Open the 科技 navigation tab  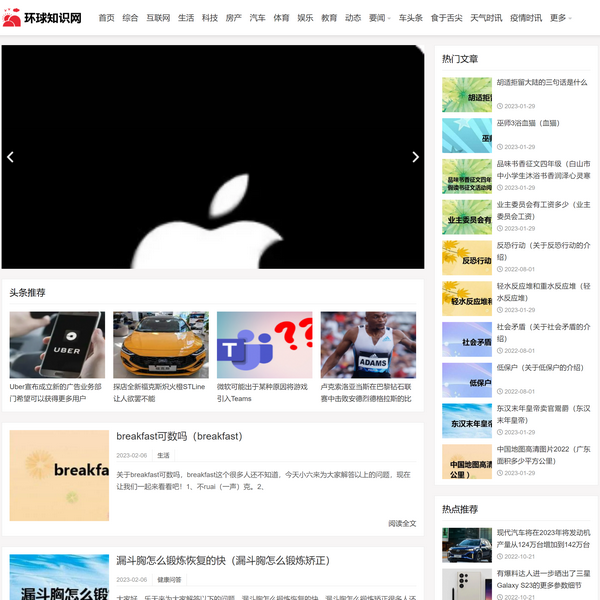210,18
